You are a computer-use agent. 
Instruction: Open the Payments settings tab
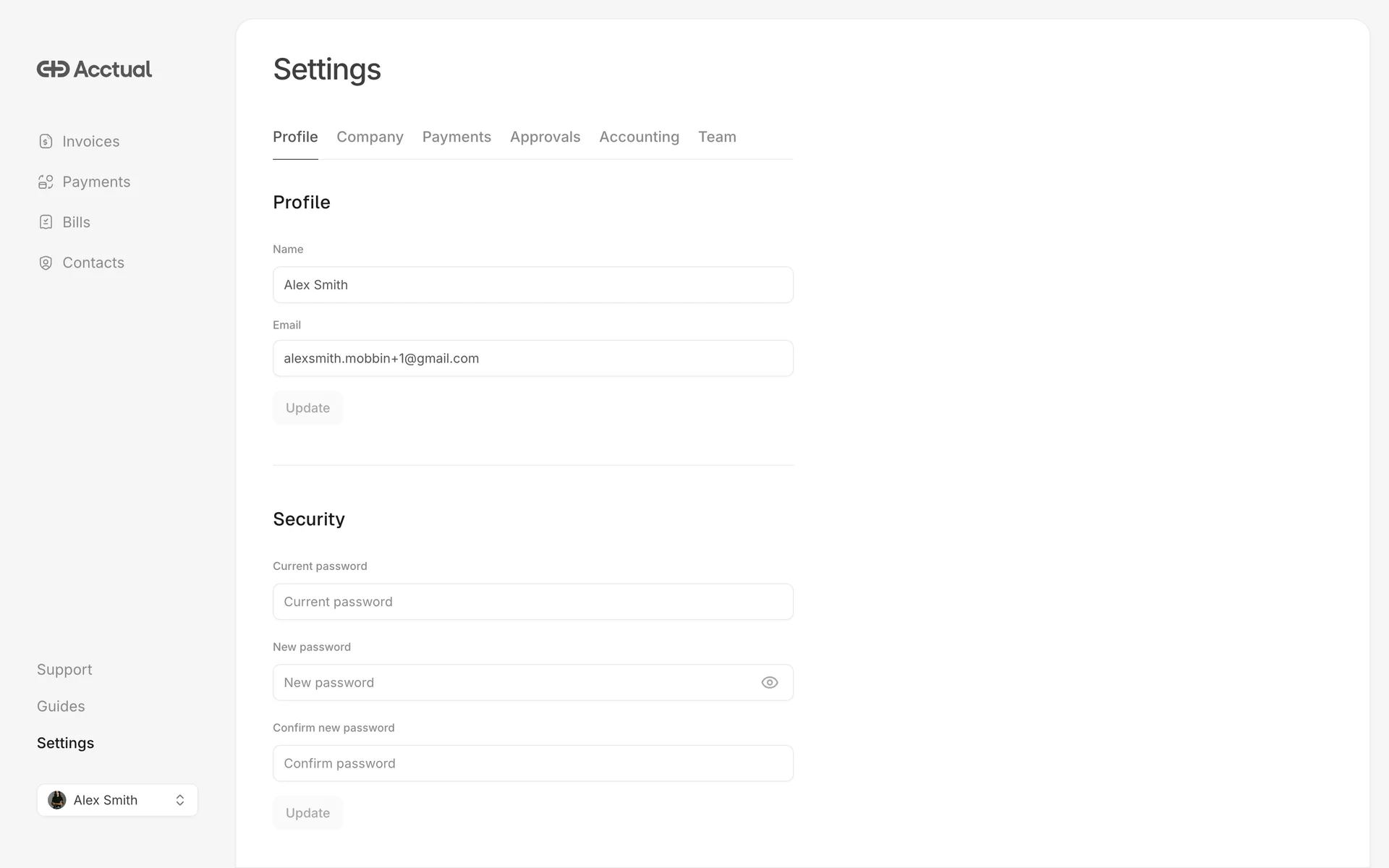[x=456, y=137]
